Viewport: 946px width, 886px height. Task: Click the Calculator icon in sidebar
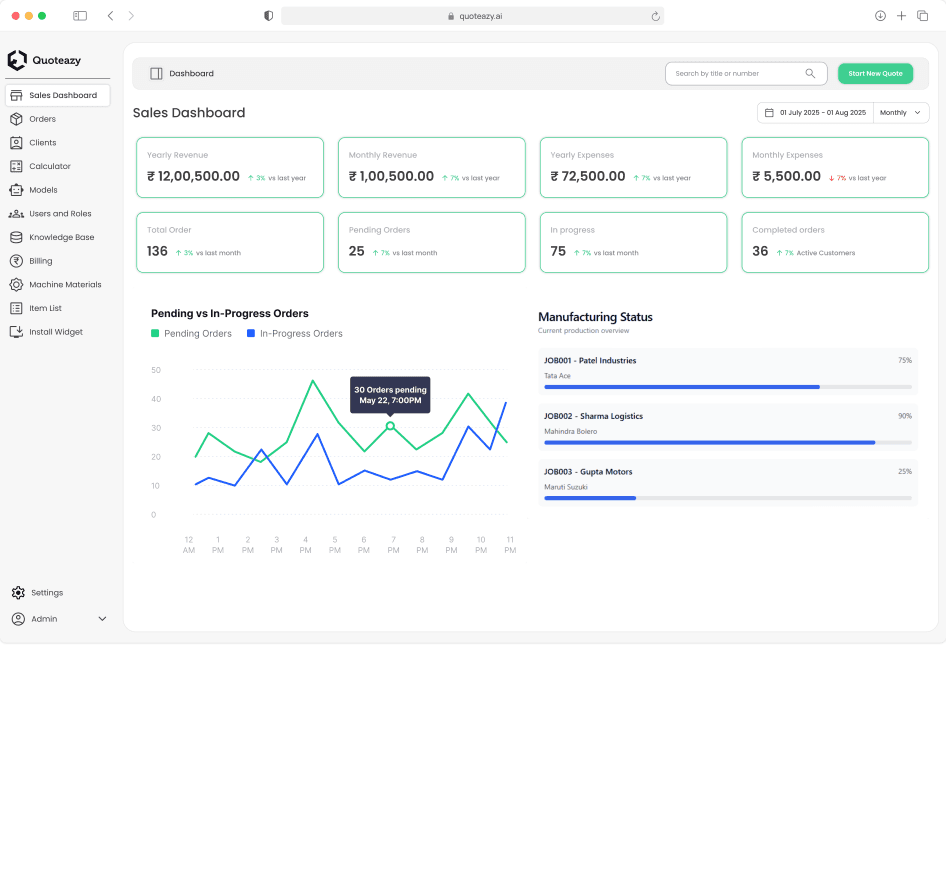point(16,166)
